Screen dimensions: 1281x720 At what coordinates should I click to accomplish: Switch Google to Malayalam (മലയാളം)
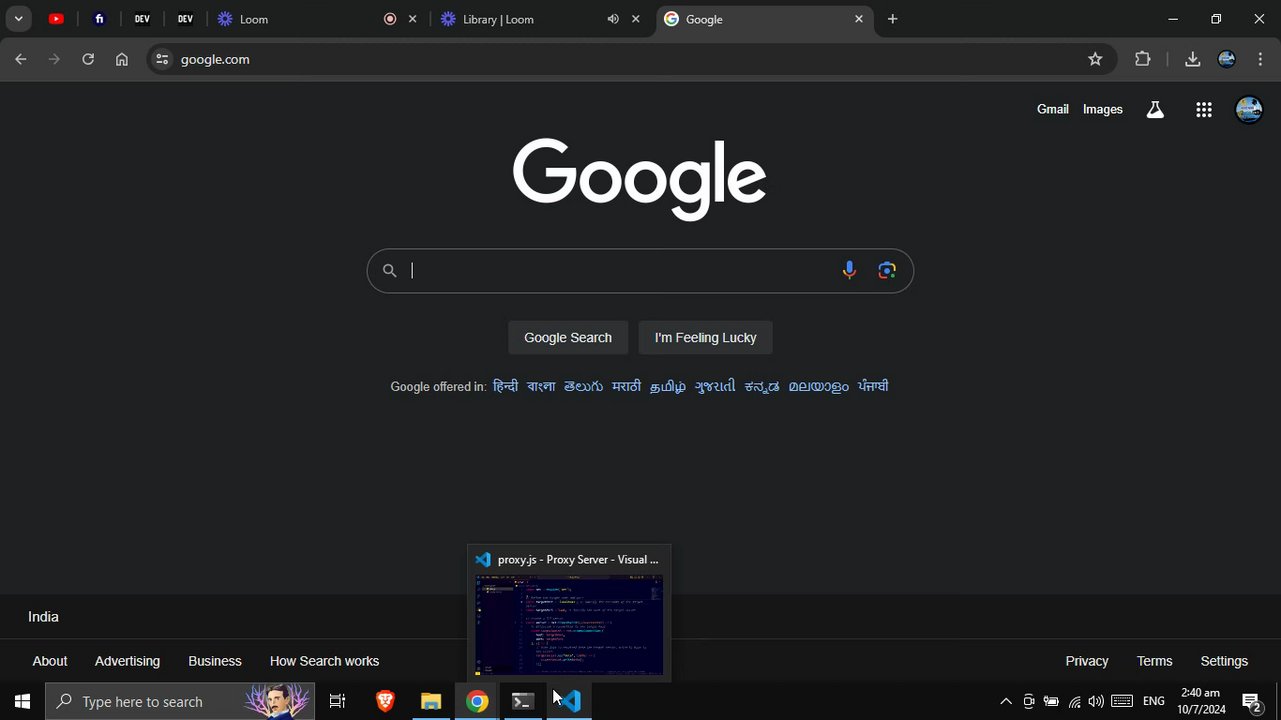[x=818, y=386]
